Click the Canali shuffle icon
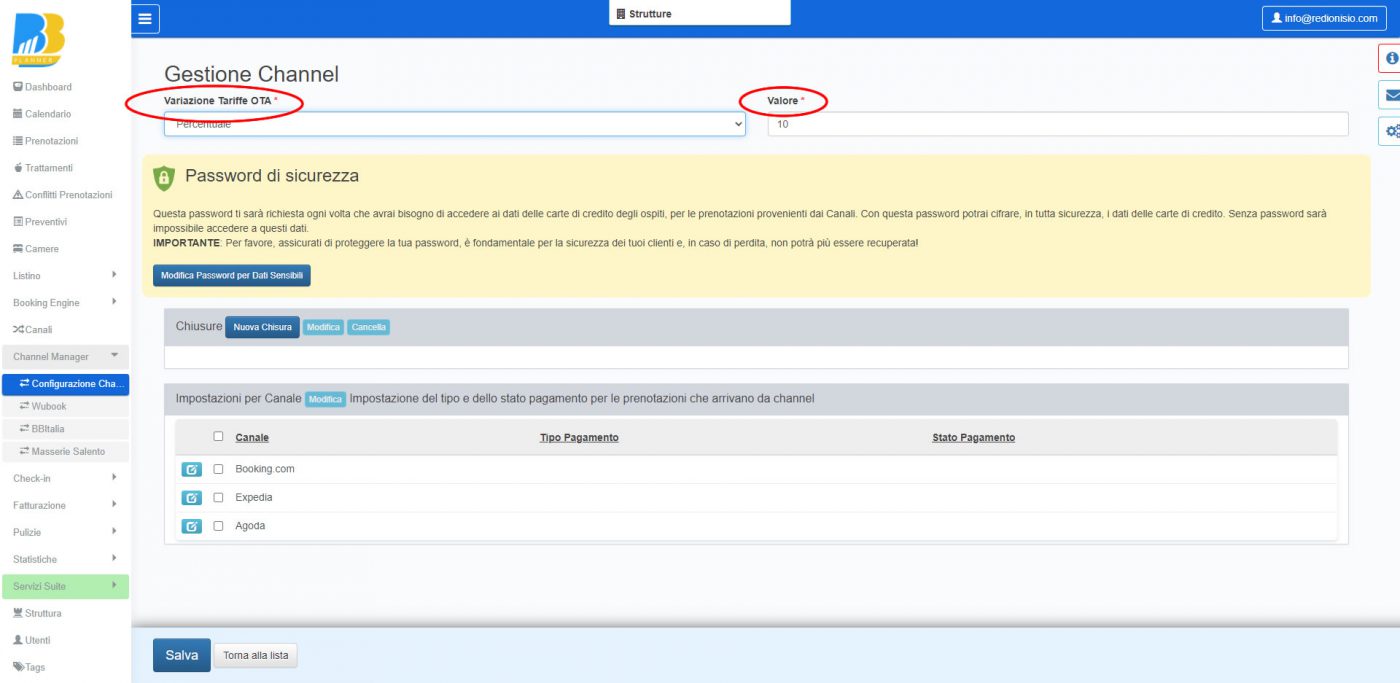This screenshot has width=1400, height=683. pos(18,330)
